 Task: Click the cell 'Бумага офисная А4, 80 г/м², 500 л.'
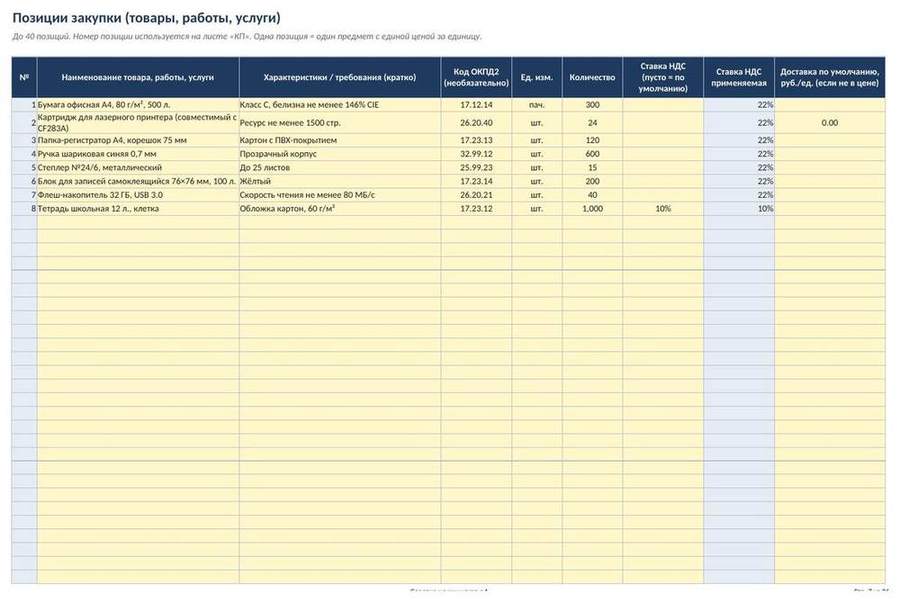[x=138, y=105]
